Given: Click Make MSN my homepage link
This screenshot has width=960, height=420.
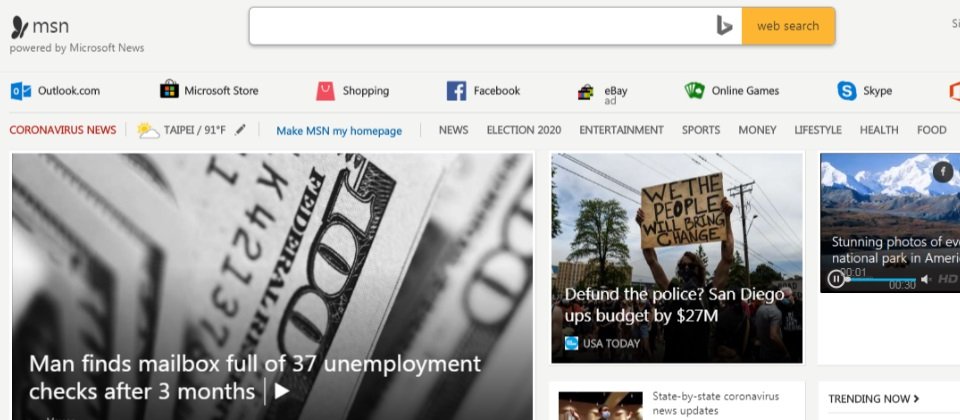Looking at the screenshot, I should [x=339, y=131].
